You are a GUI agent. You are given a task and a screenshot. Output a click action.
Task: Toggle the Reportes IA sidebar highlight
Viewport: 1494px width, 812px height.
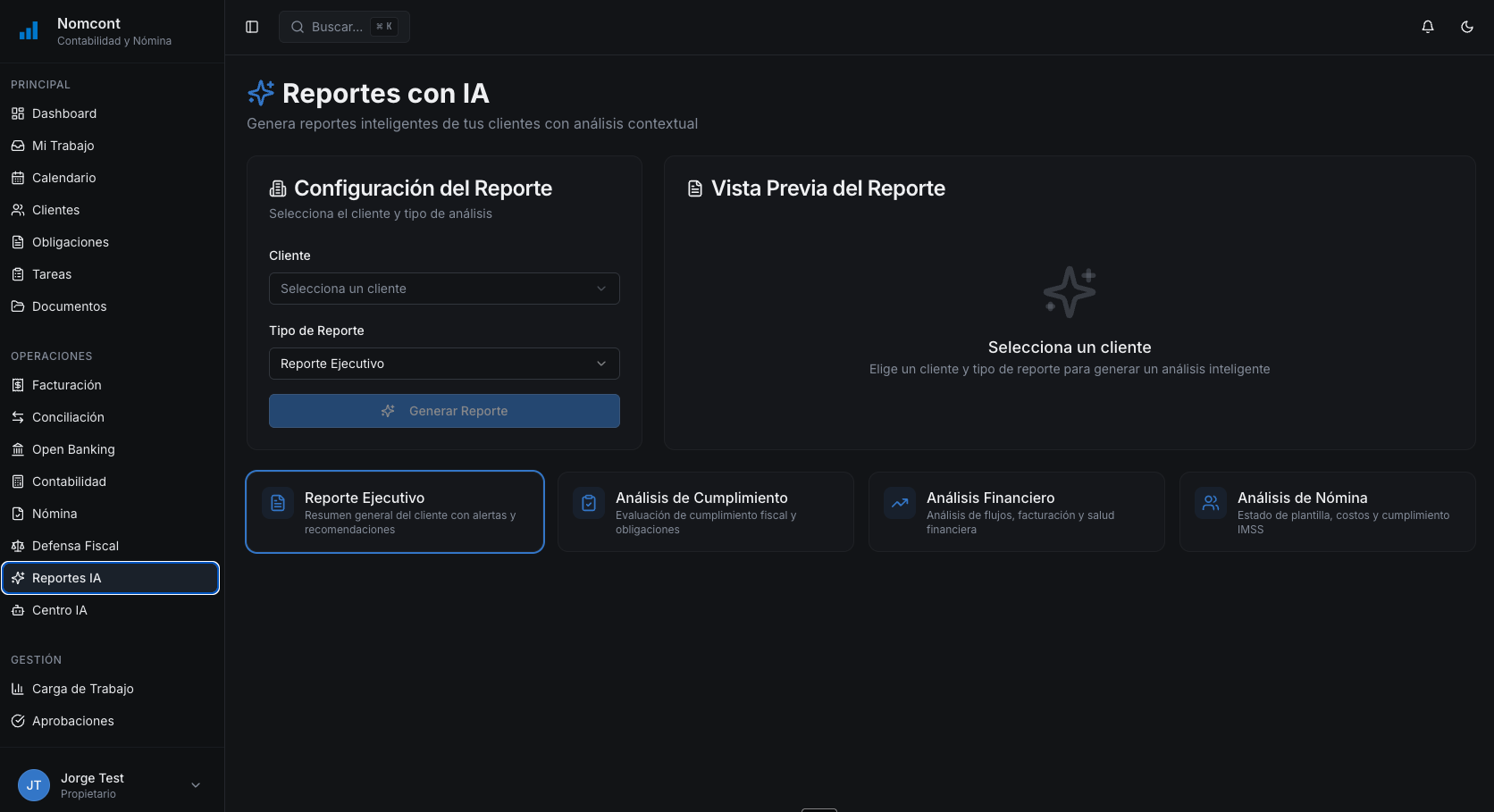(110, 578)
